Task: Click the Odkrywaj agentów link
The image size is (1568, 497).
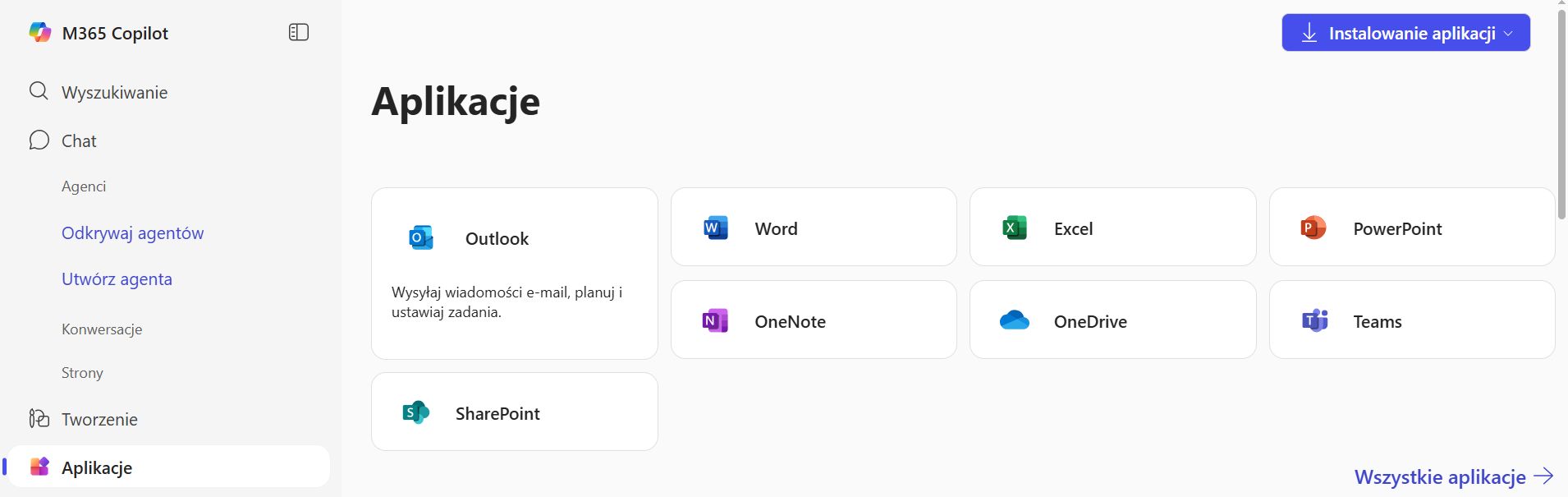Action: click(132, 233)
